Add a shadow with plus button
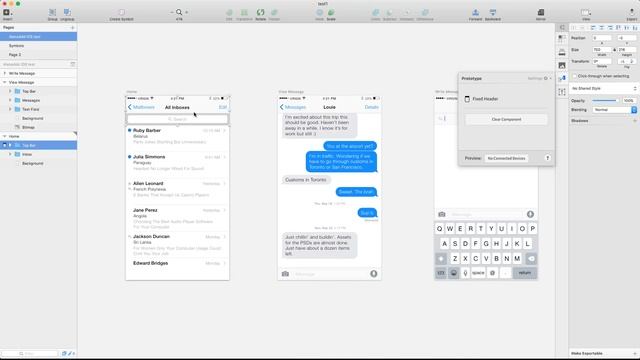Screen dimensions: 640x360 635,121
